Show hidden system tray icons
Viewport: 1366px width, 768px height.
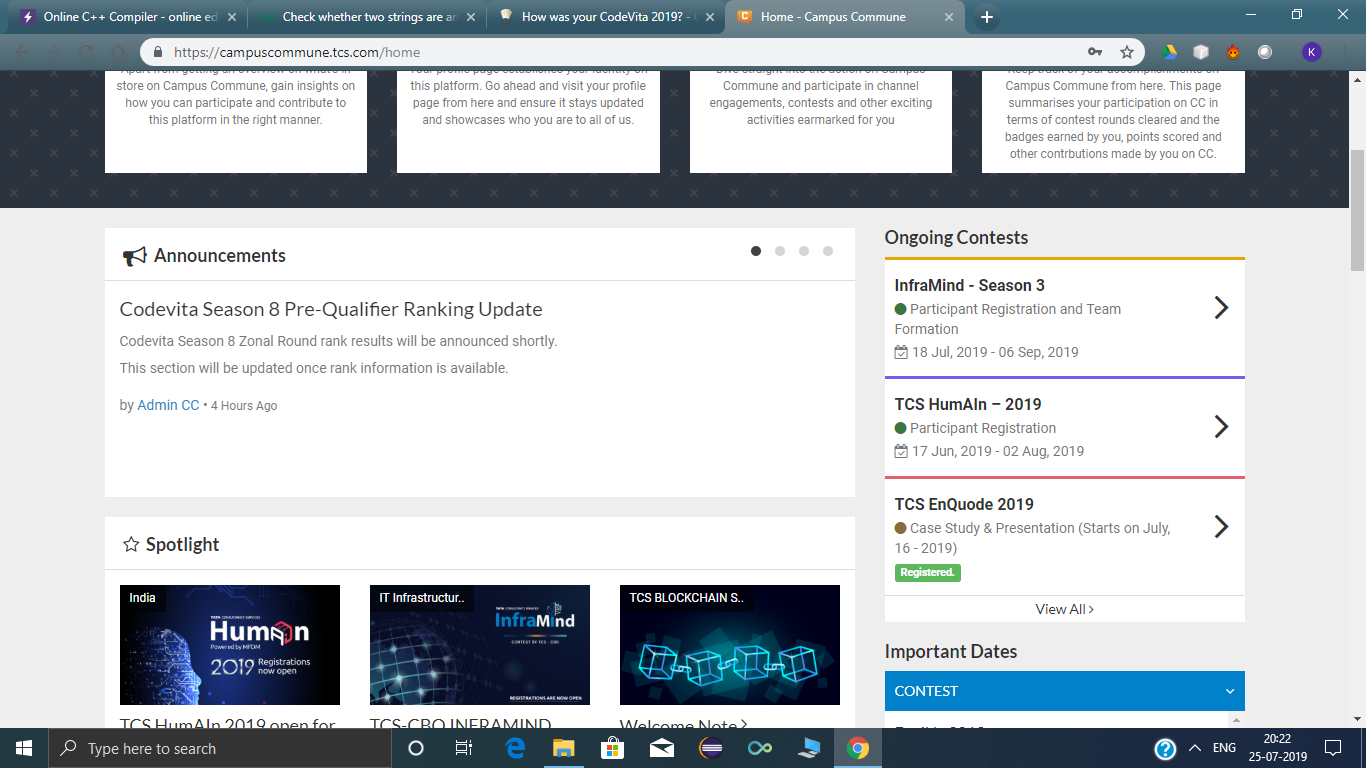[x=1194, y=748]
